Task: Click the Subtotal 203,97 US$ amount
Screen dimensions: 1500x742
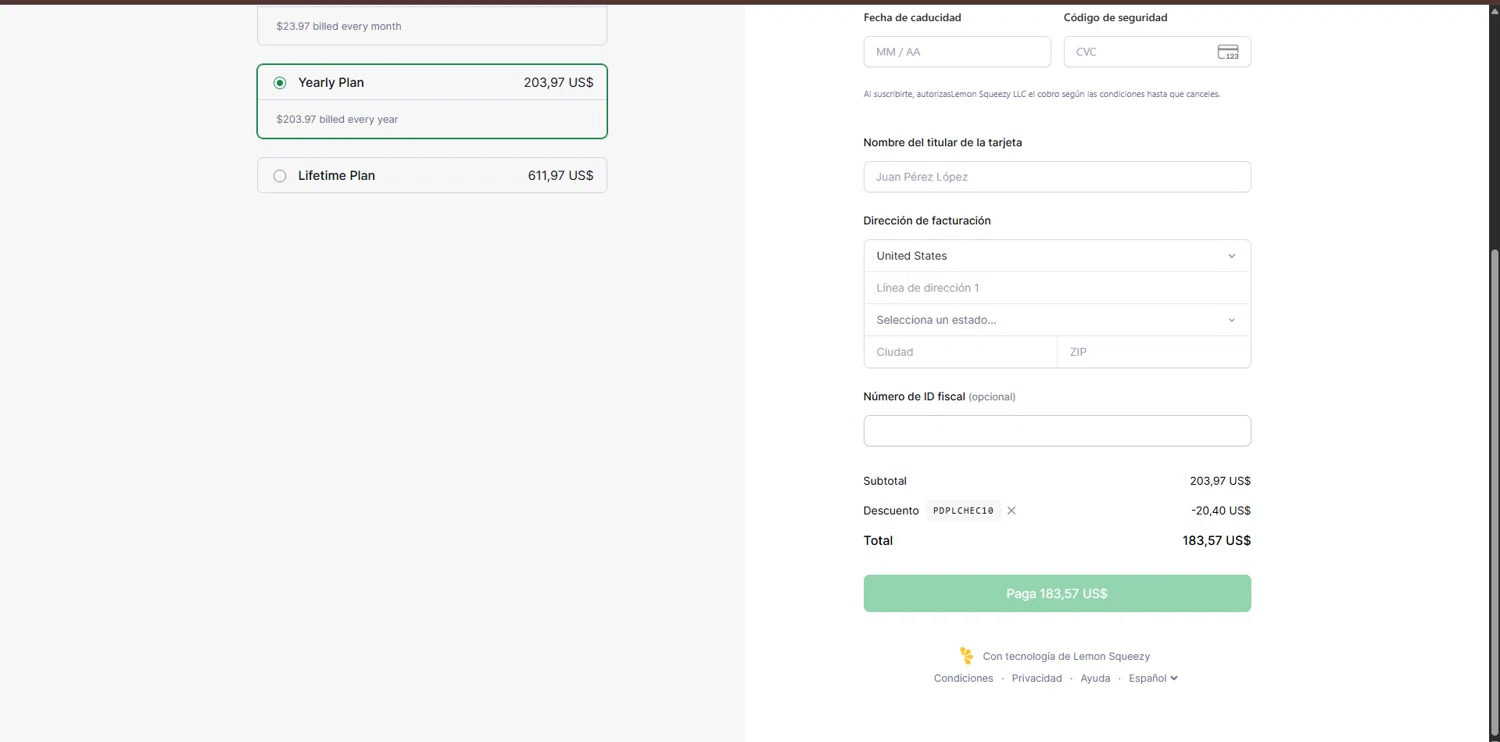Action: 1220,481
